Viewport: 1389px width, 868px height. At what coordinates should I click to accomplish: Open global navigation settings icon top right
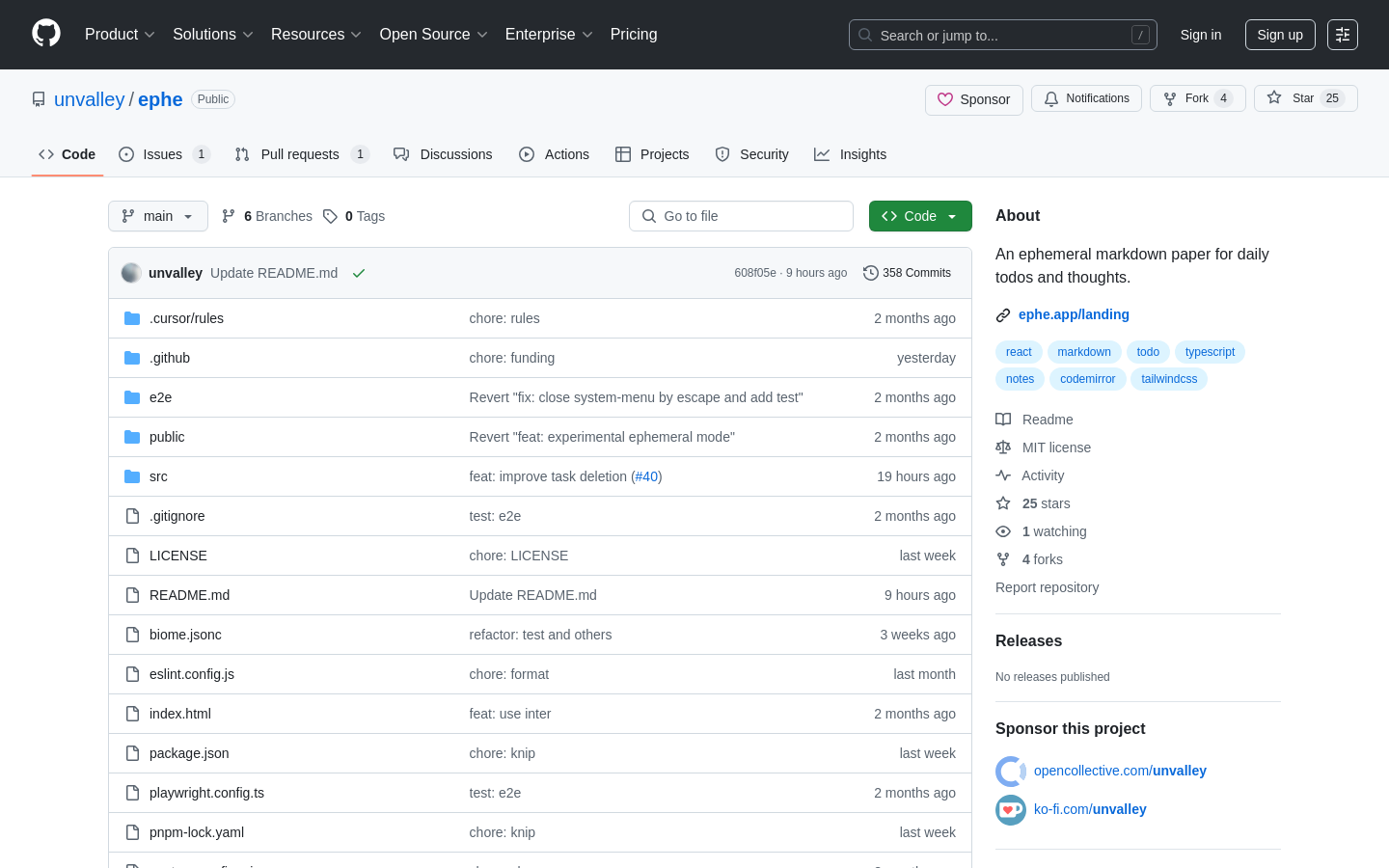pos(1343,35)
